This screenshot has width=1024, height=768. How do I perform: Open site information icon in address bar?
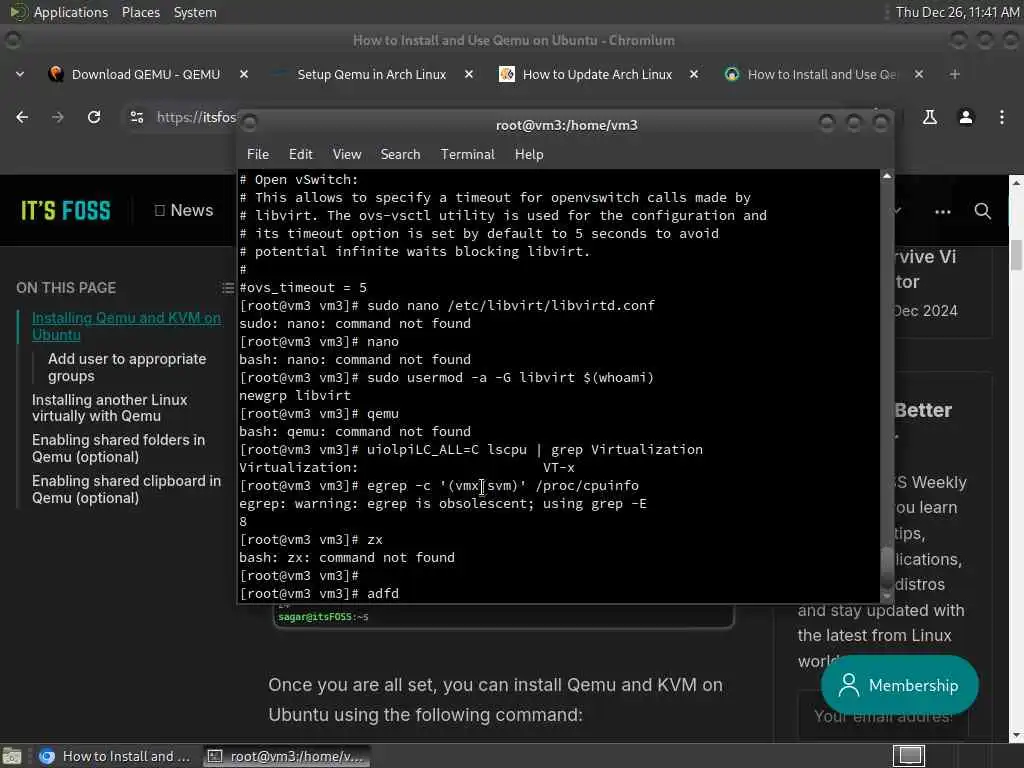click(136, 117)
